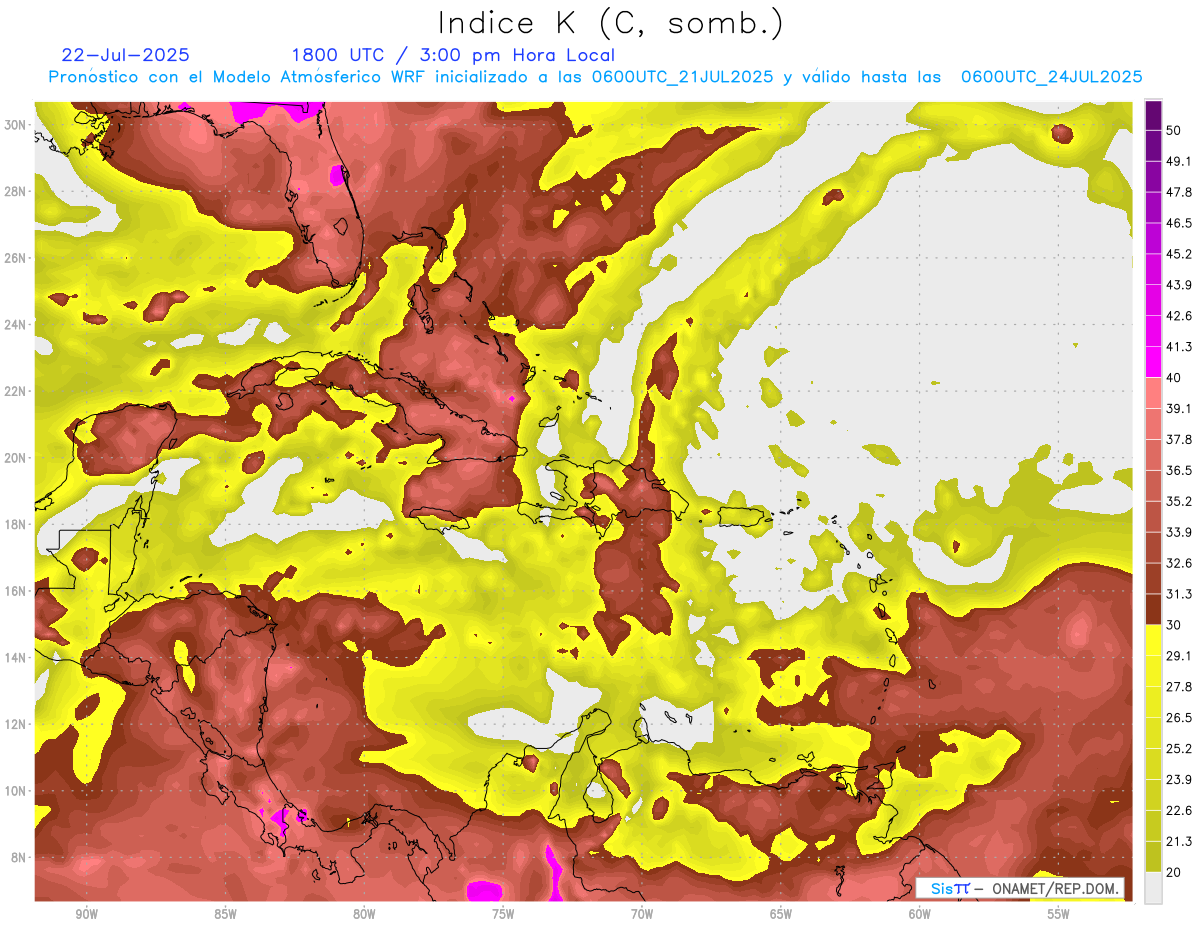Pick the dark brown swatch between 30 and 31.3
1200x927 pixels.
(x=1153, y=609)
